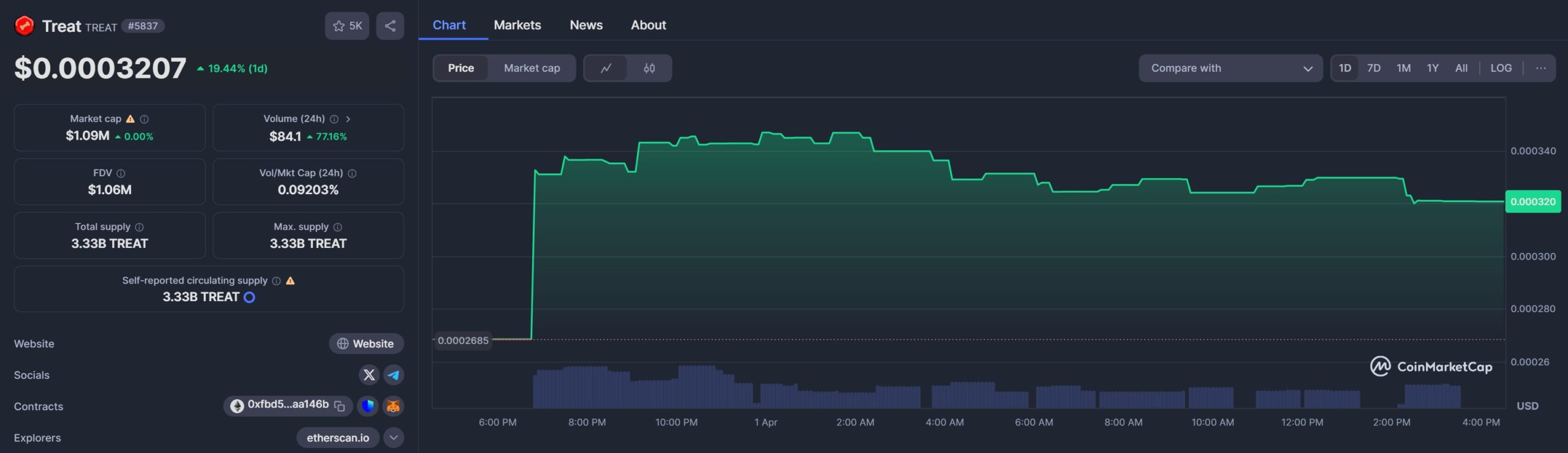1568x453 pixels.
Task: Open the News tab
Action: tap(586, 25)
